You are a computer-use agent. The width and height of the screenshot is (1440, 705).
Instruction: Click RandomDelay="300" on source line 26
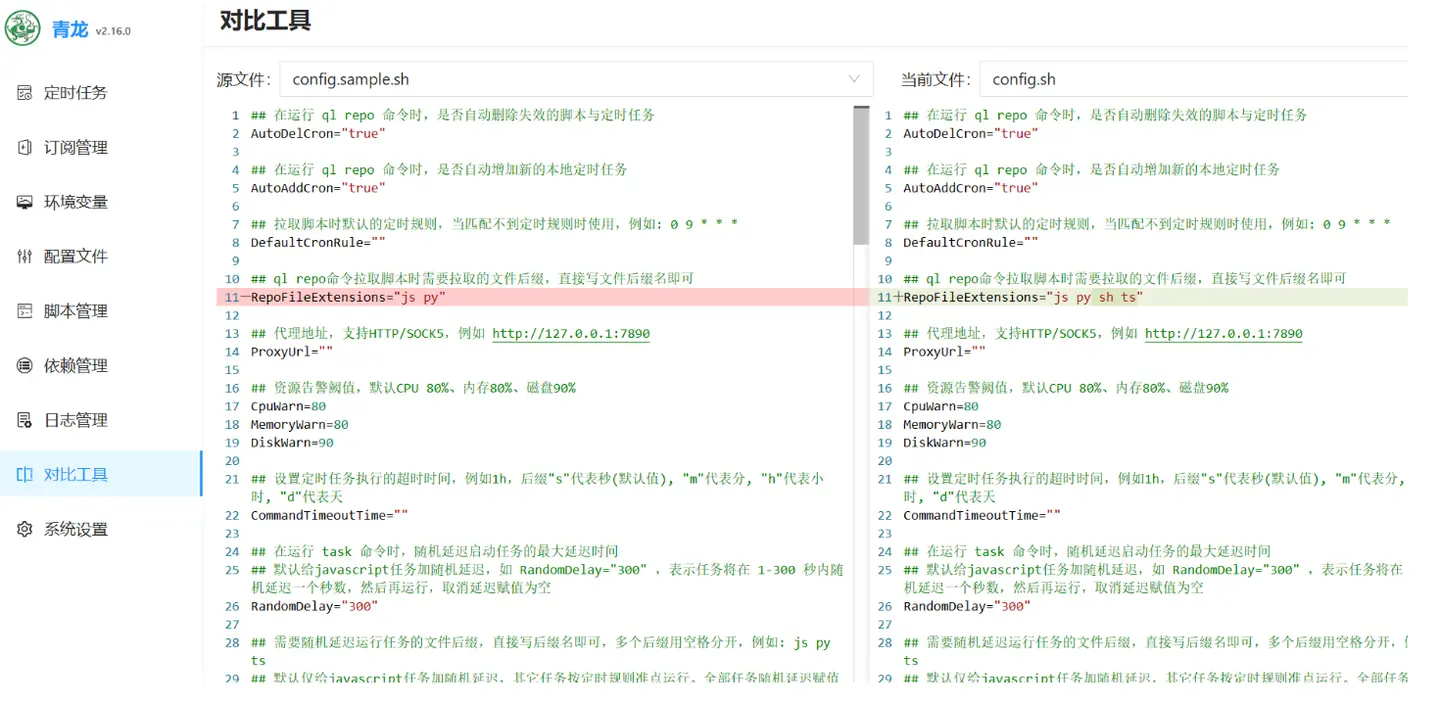pyautogui.click(x=314, y=607)
